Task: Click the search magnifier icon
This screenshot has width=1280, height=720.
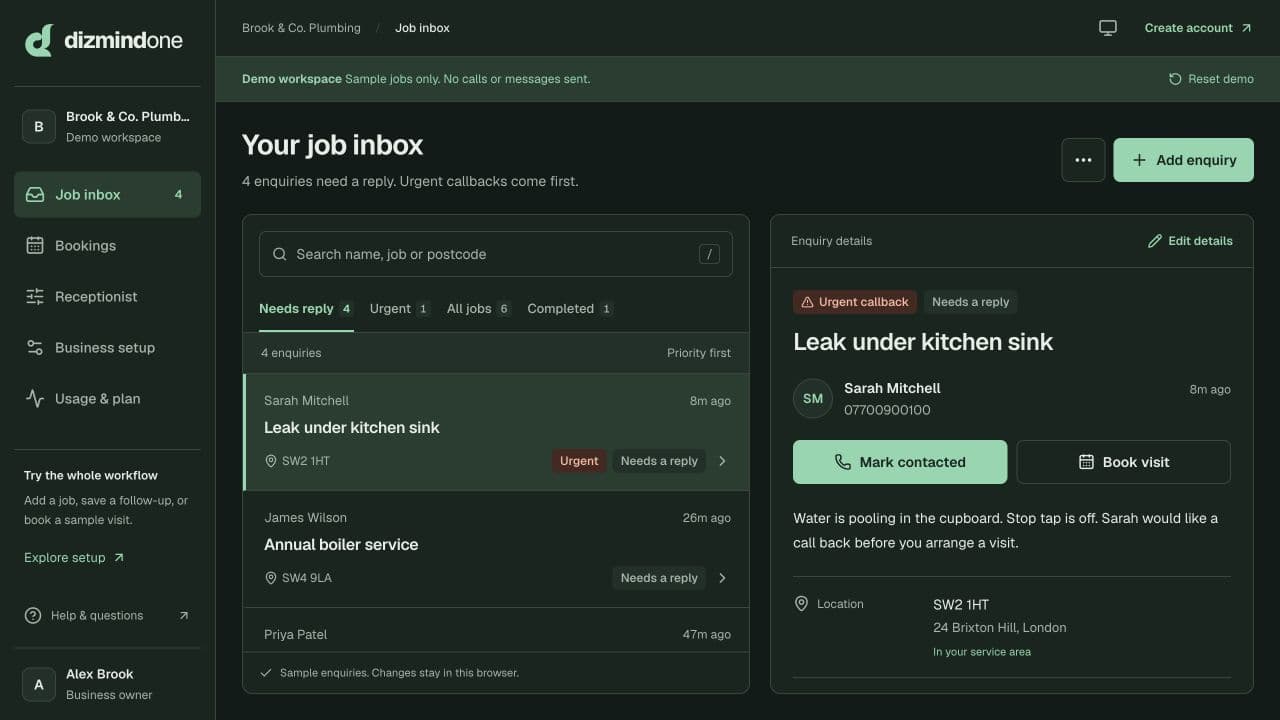Action: point(280,254)
